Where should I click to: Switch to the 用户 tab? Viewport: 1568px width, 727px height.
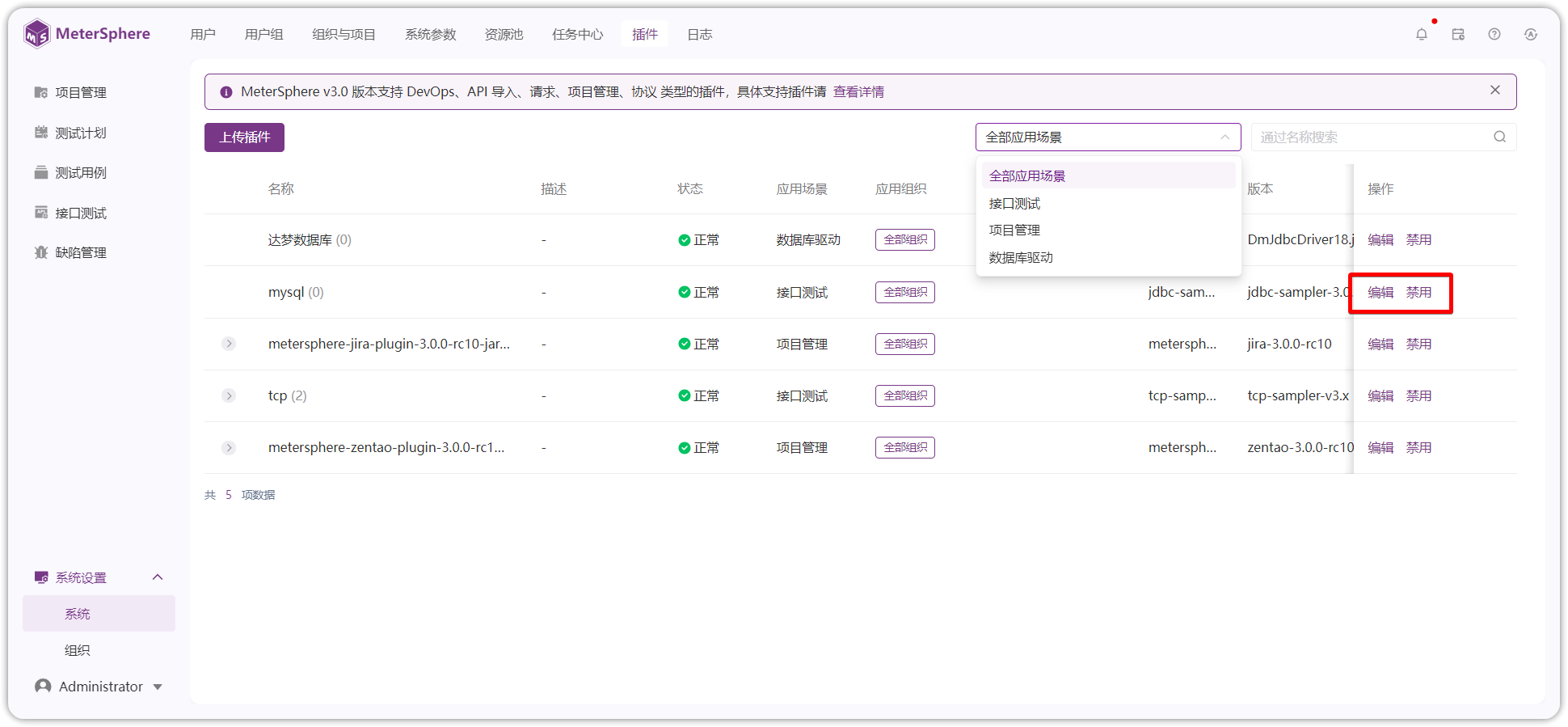(x=203, y=34)
